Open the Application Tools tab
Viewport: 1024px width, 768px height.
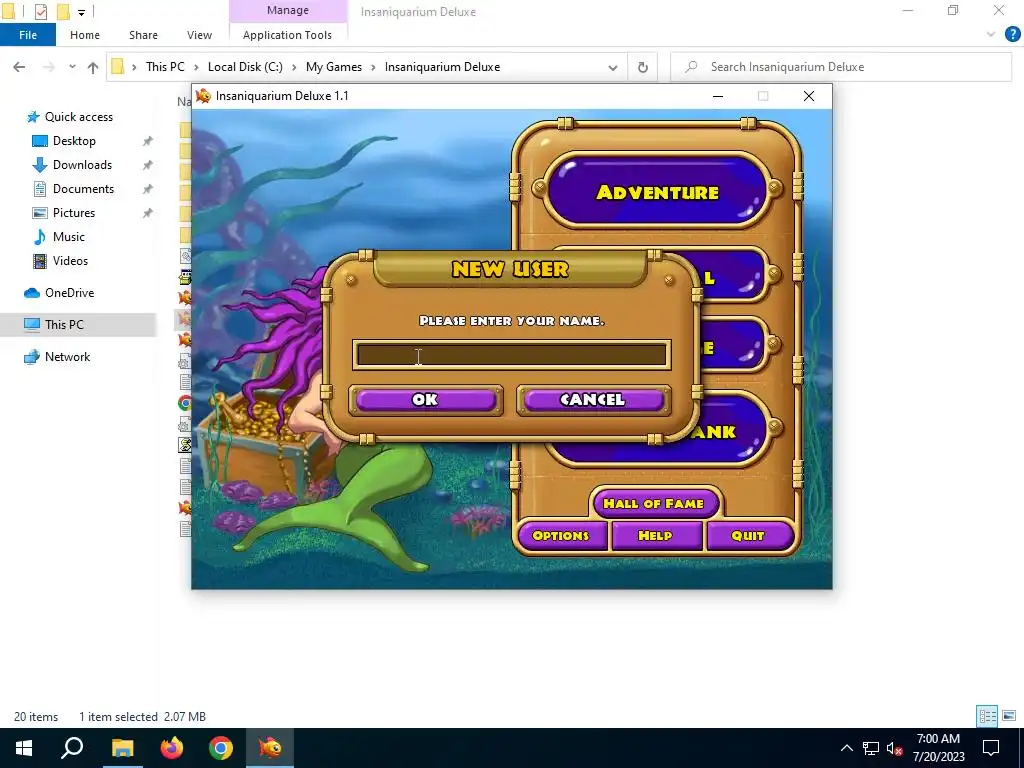(287, 35)
